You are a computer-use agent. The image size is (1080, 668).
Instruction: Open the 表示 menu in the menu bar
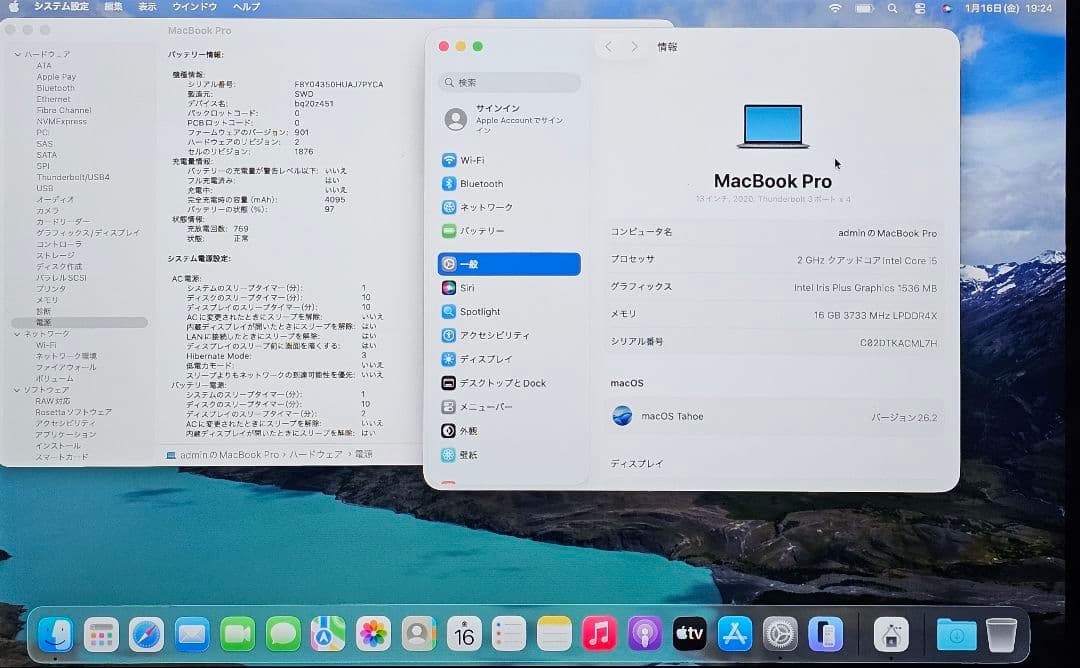(x=146, y=7)
